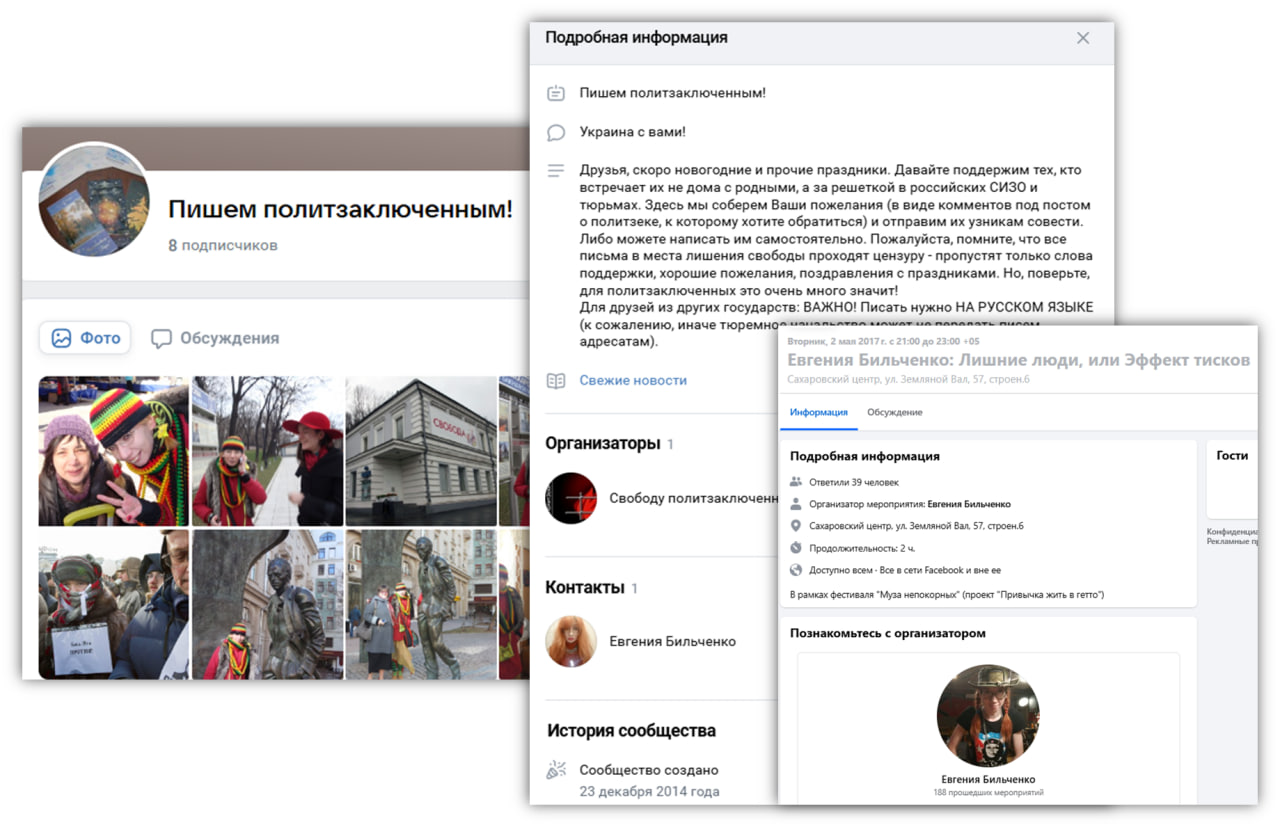This screenshot has height=827, width=1280.
Task: Open photo of the Свобода building
Action: click(x=420, y=451)
